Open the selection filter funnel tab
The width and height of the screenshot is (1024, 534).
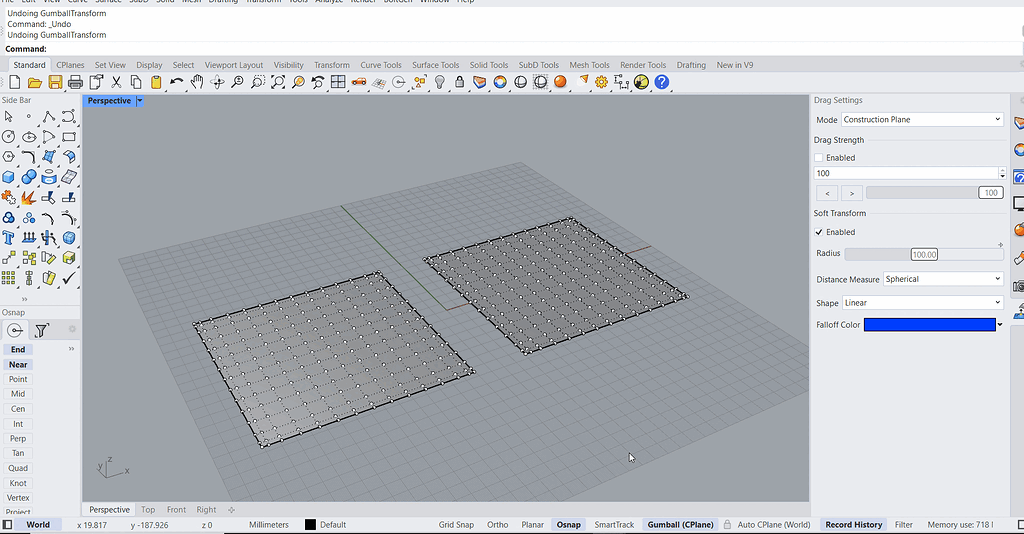coord(41,330)
